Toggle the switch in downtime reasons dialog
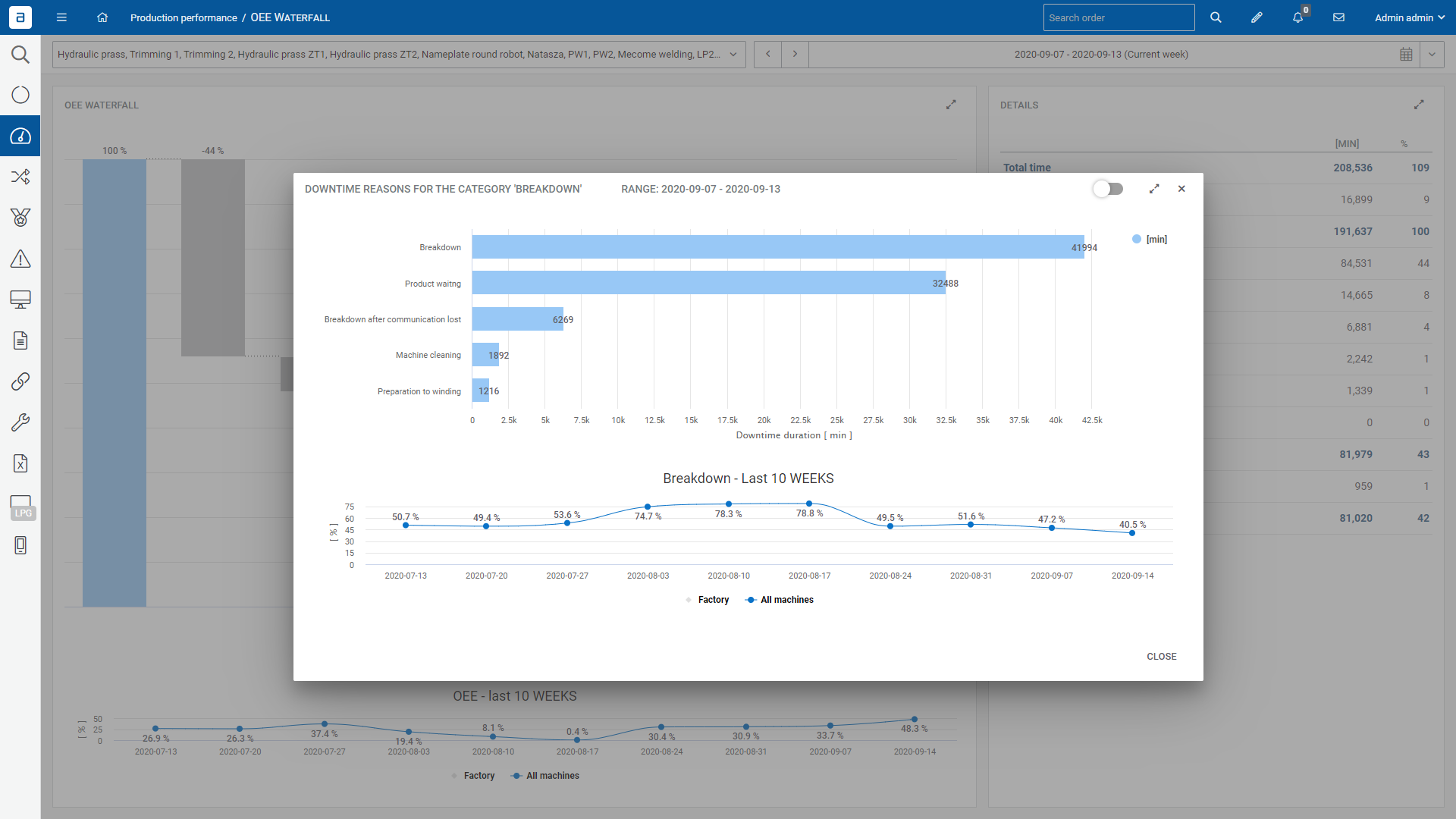1456x819 pixels. (1108, 189)
